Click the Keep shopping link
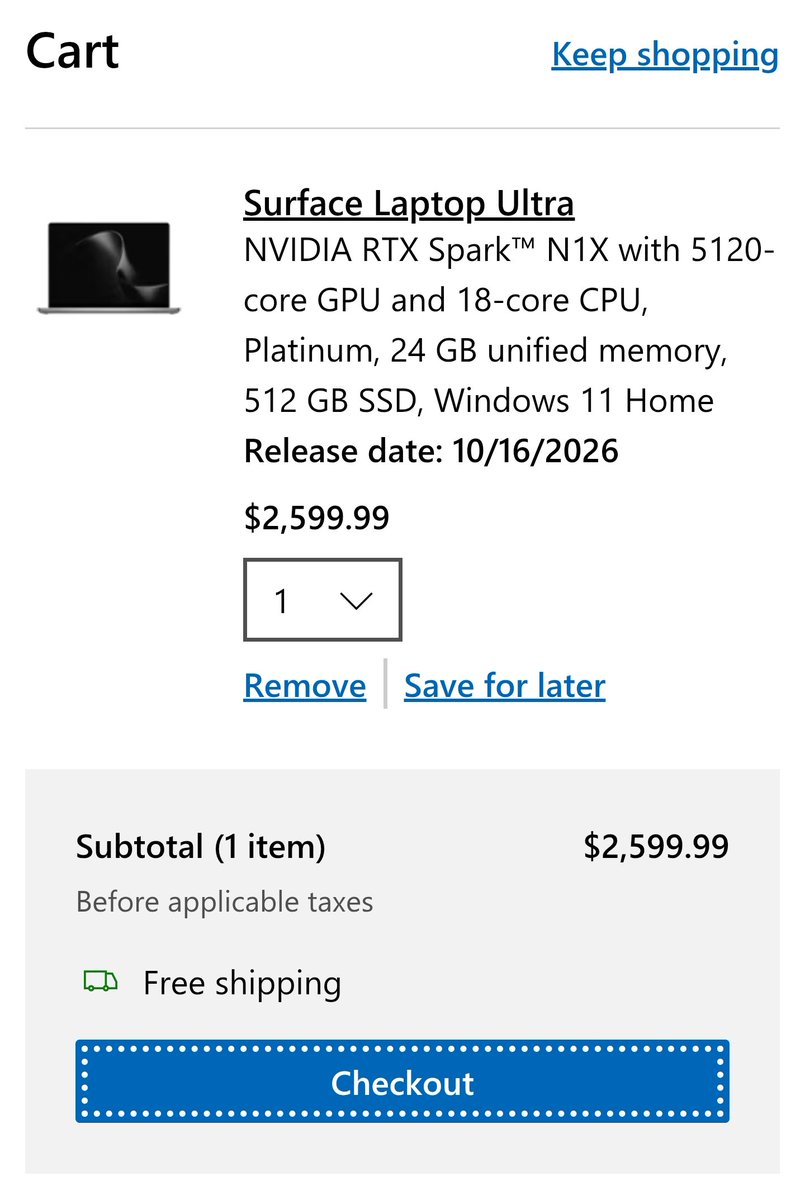Image resolution: width=805 pixels, height=1200 pixels. (x=665, y=54)
